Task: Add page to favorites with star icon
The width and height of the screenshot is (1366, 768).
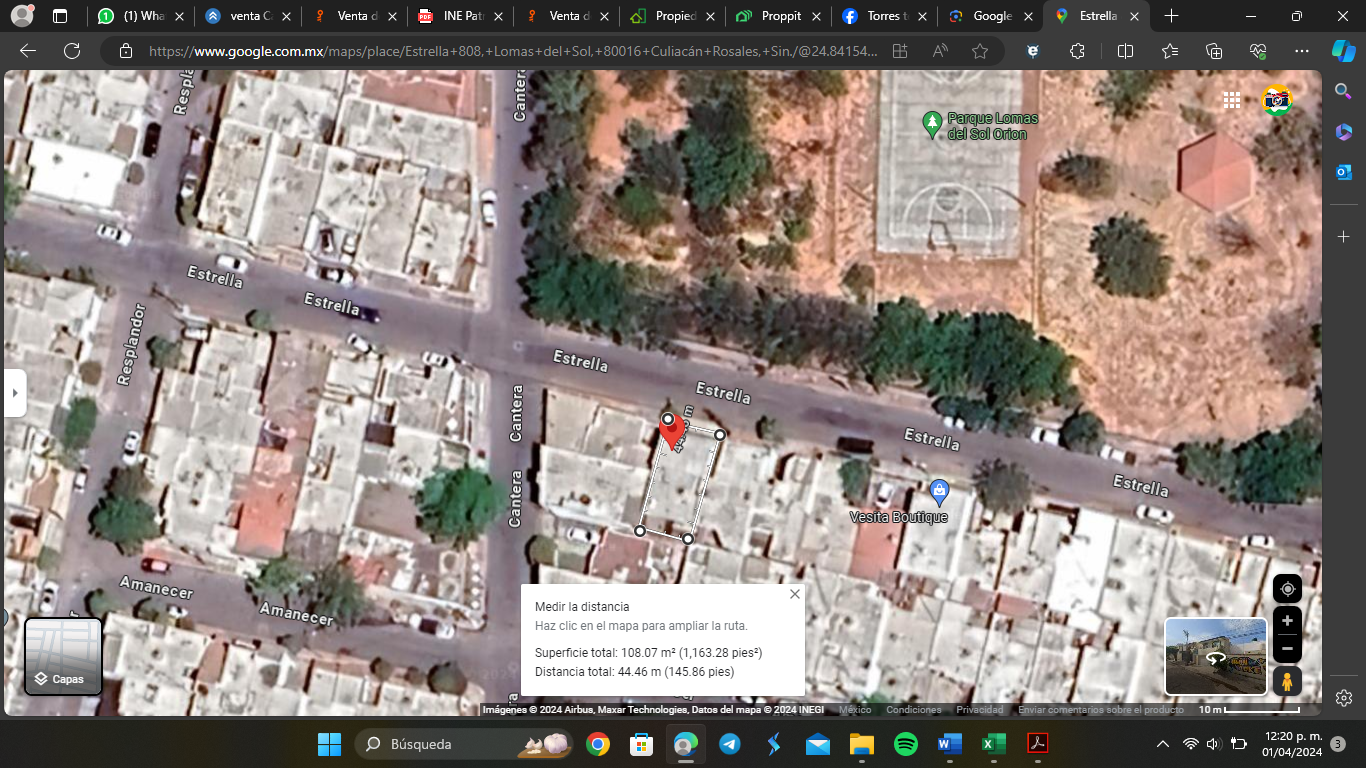Action: click(980, 51)
